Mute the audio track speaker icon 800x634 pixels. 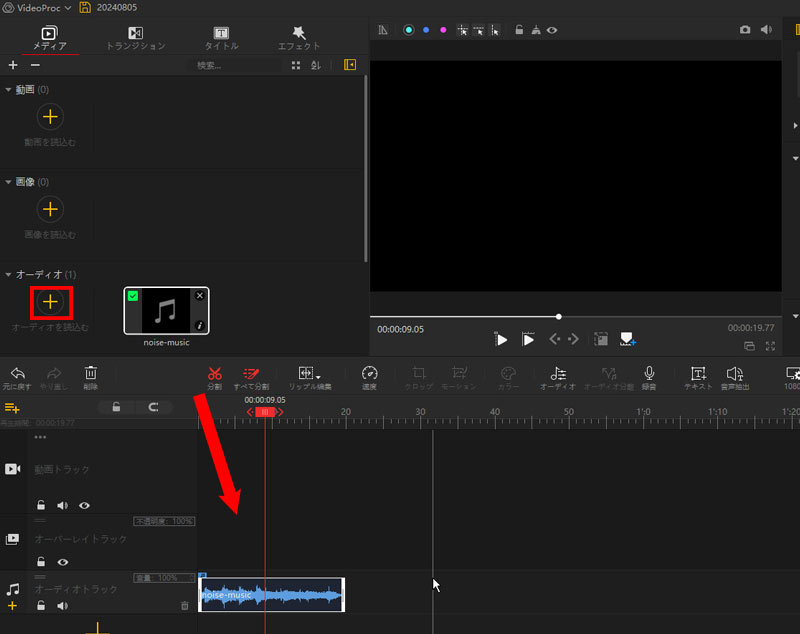(x=62, y=605)
